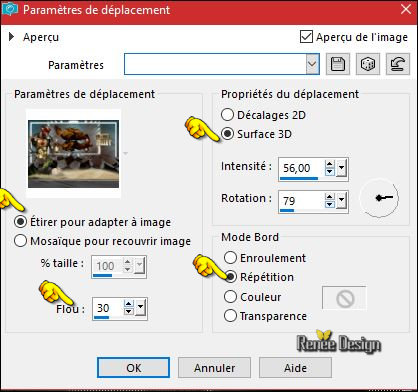Click the OK button
The image size is (418, 392).
pyautogui.click(x=133, y=368)
